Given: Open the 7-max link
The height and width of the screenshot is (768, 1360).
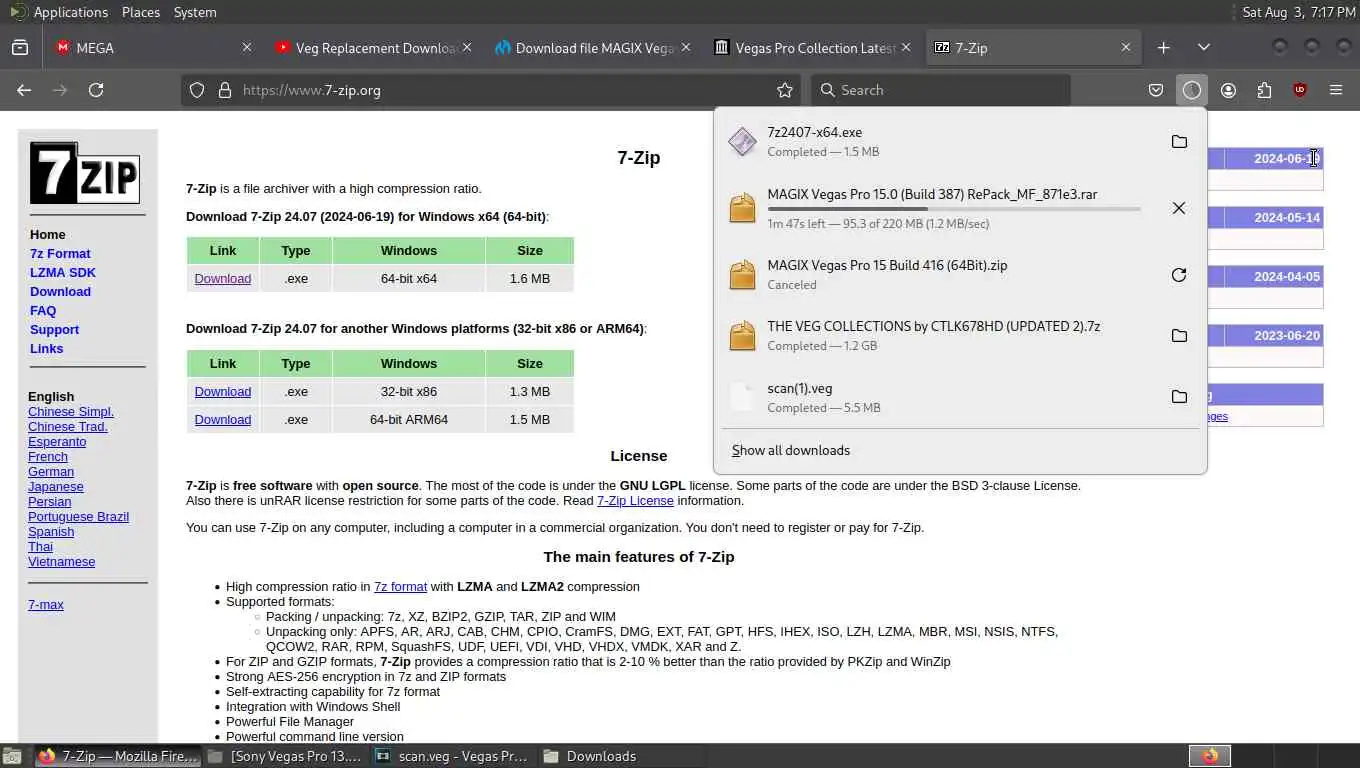Looking at the screenshot, I should 46,604.
